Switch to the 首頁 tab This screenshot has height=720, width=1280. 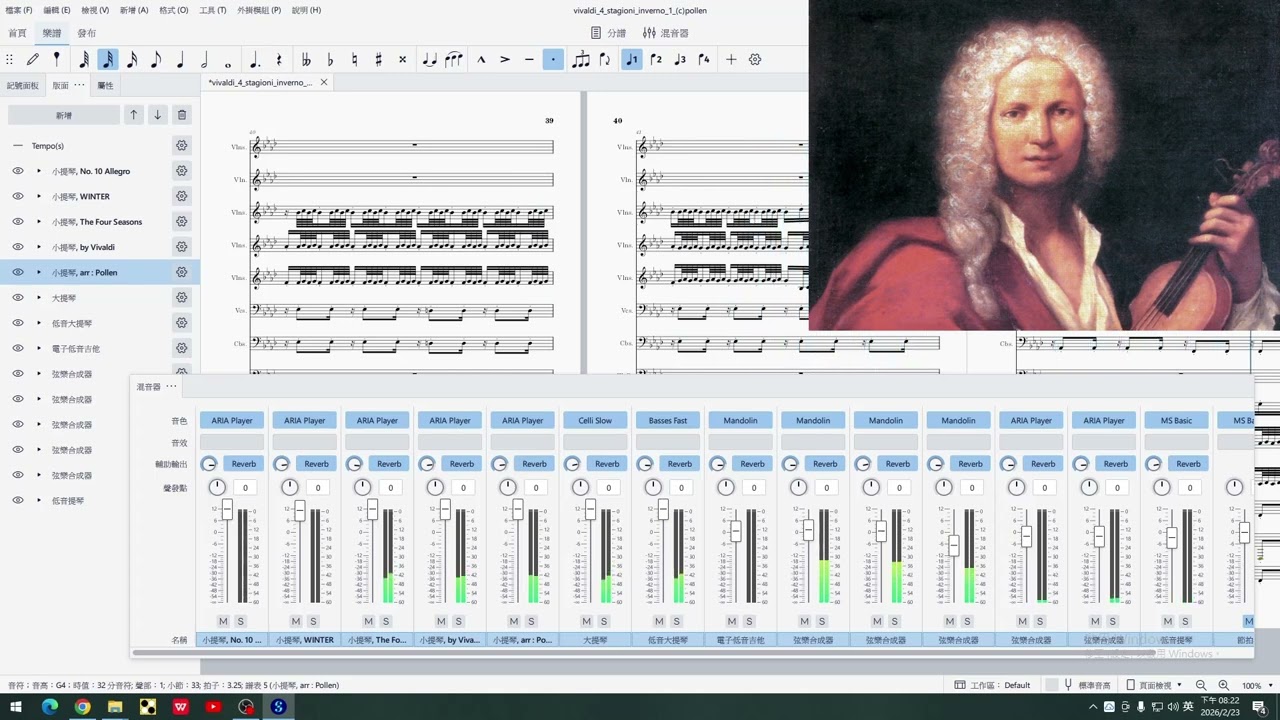tap(17, 33)
